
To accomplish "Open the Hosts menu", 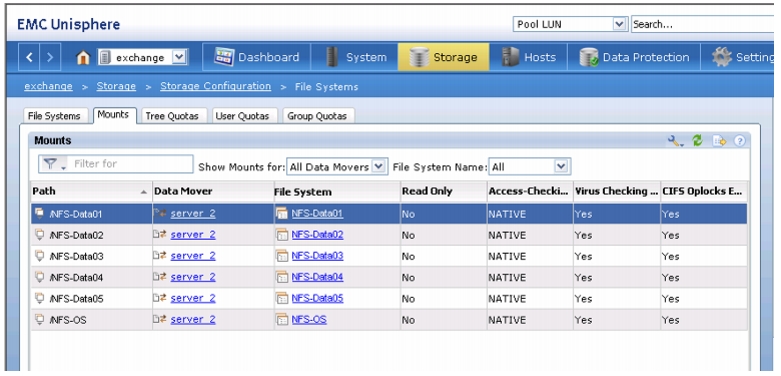I will pos(528,57).
